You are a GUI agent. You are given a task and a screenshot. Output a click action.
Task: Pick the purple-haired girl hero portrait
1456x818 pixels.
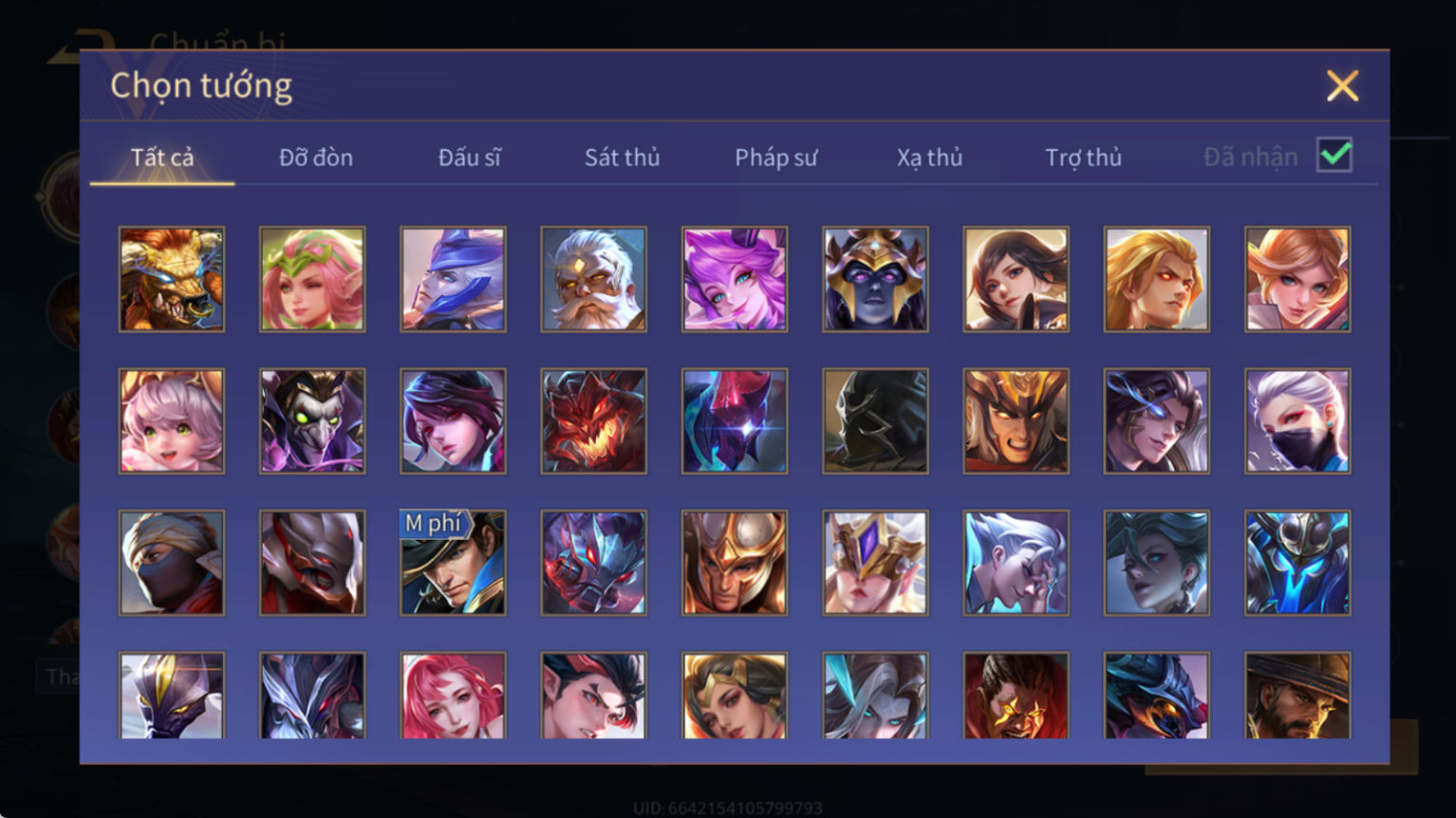coord(734,279)
